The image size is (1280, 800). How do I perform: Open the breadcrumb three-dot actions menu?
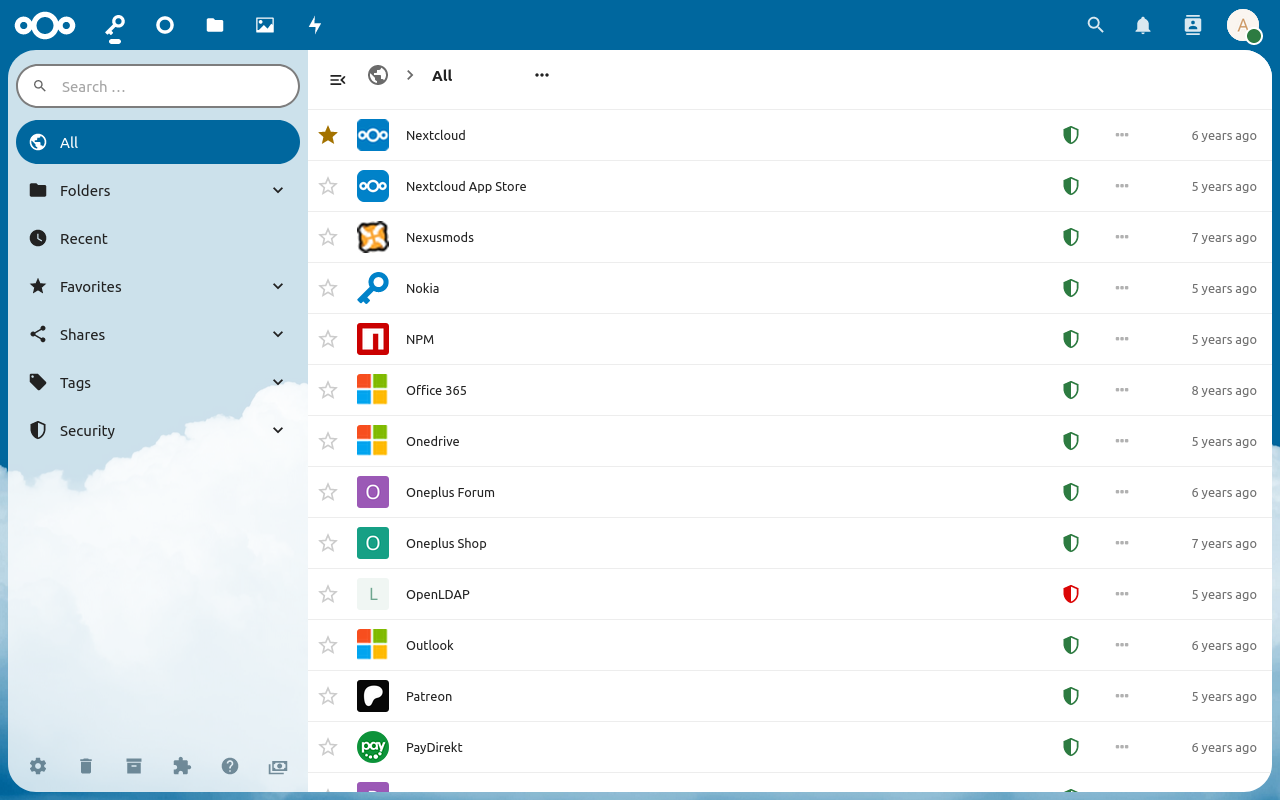coord(542,75)
